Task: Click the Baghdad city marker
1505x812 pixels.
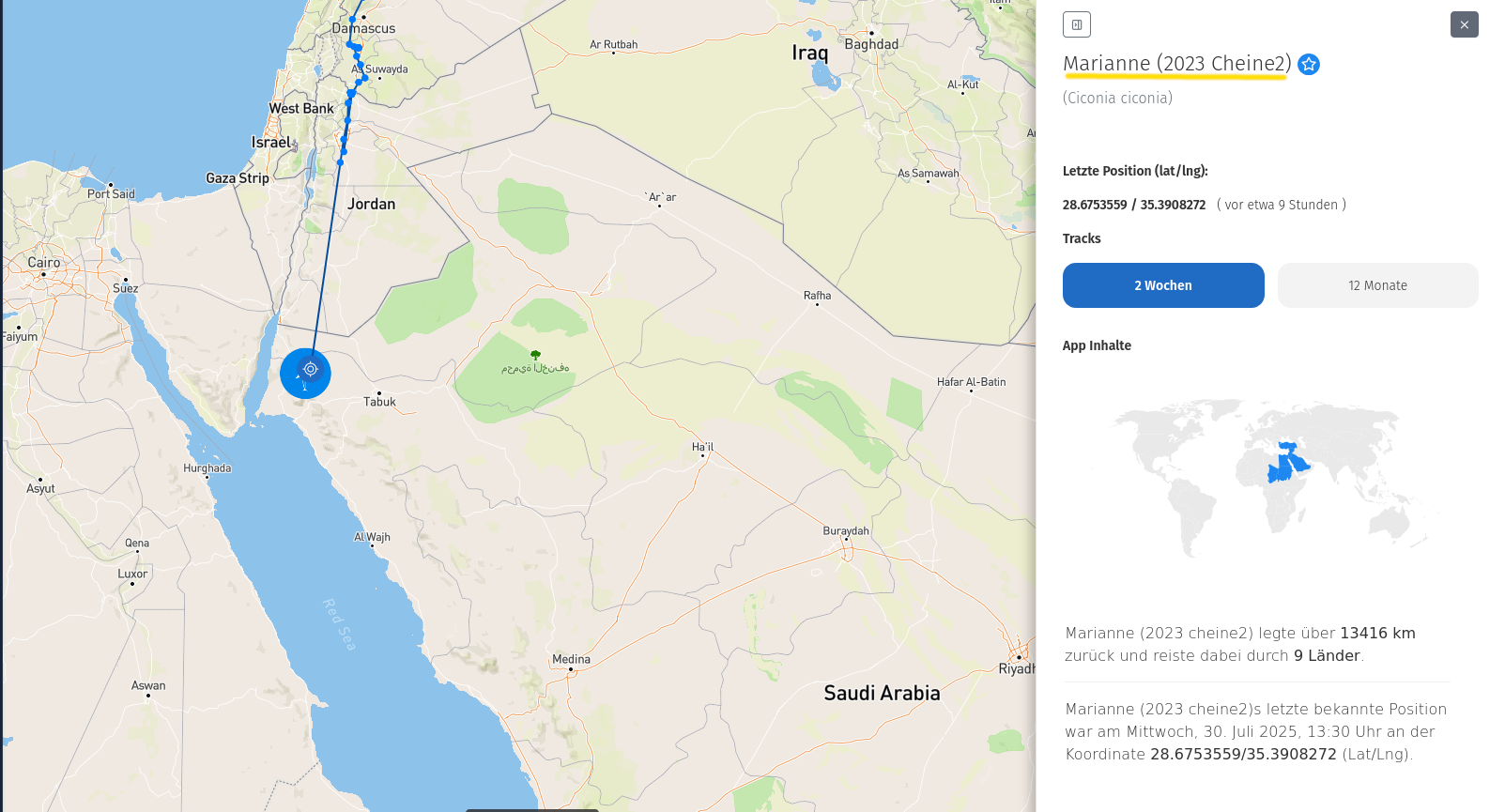Action: pos(871,33)
